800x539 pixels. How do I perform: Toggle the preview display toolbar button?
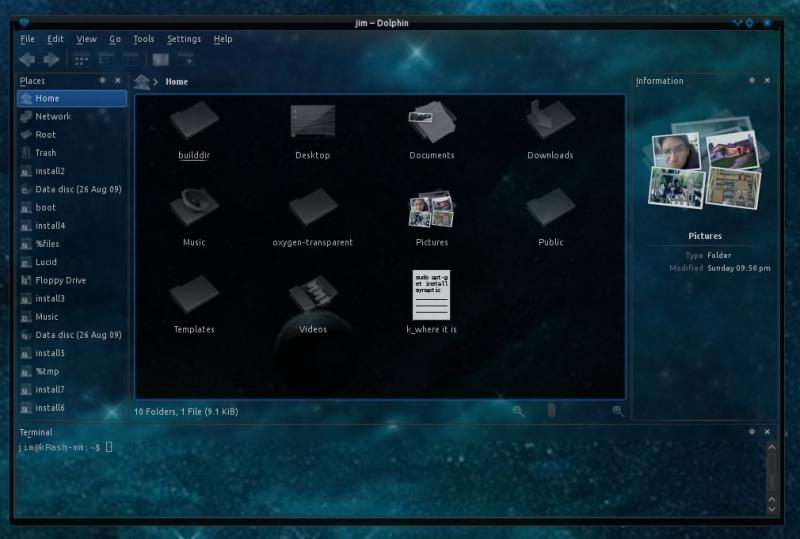(x=160, y=60)
